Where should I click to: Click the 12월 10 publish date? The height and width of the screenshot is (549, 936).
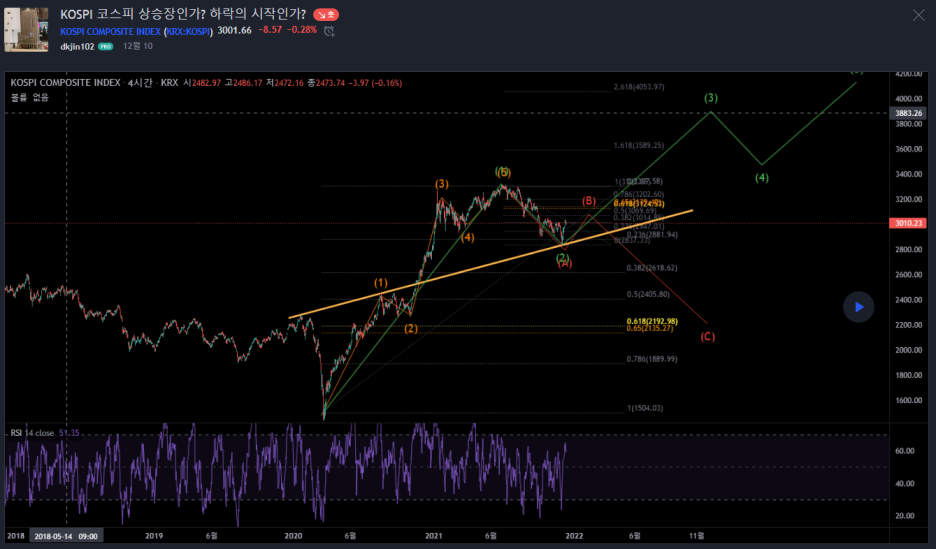[x=138, y=46]
